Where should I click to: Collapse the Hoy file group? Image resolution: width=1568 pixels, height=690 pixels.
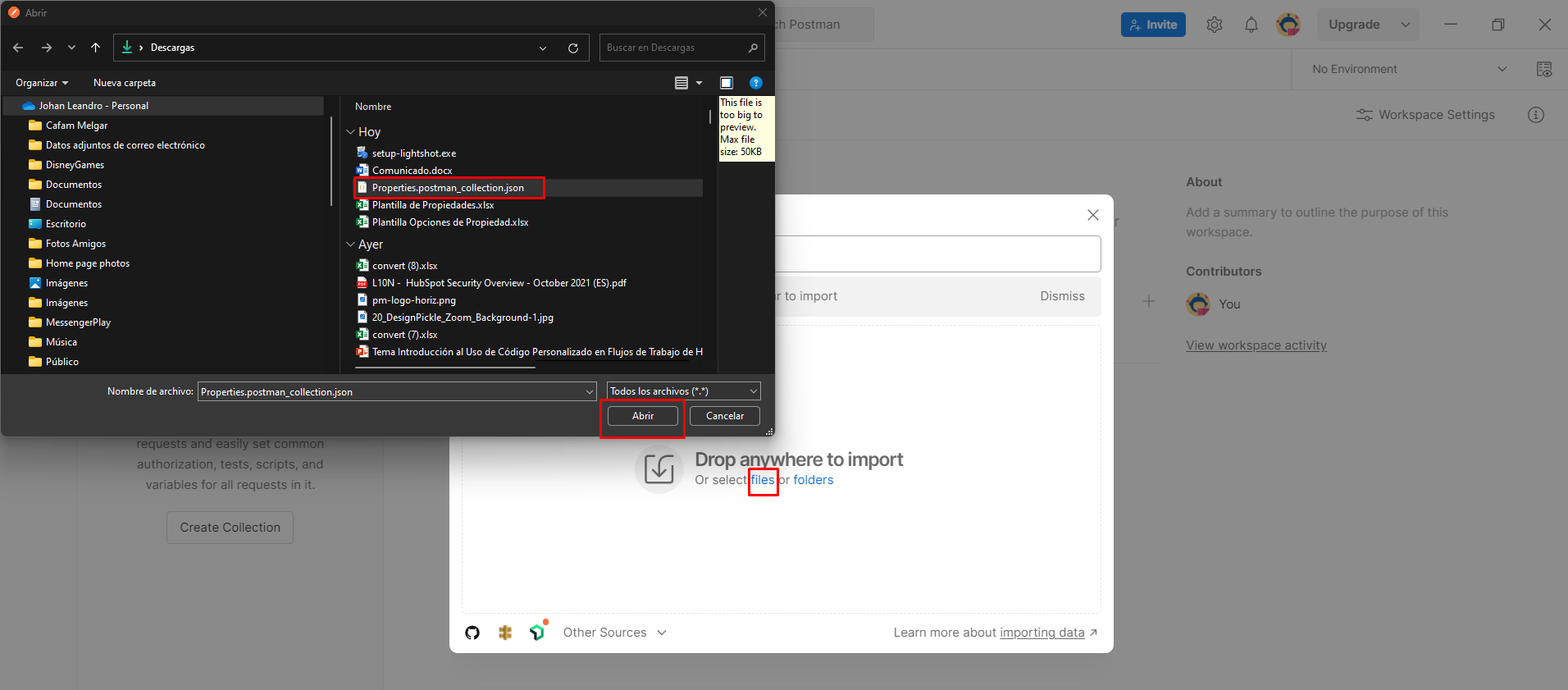pyautogui.click(x=351, y=132)
